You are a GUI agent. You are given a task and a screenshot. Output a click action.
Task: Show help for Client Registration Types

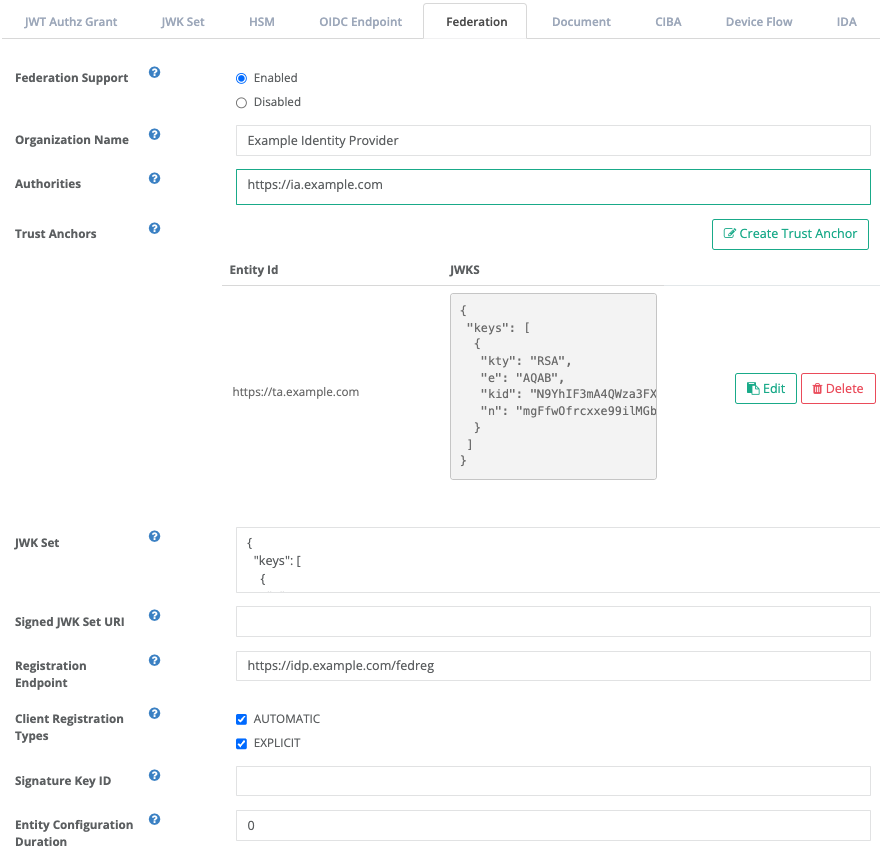[154, 713]
